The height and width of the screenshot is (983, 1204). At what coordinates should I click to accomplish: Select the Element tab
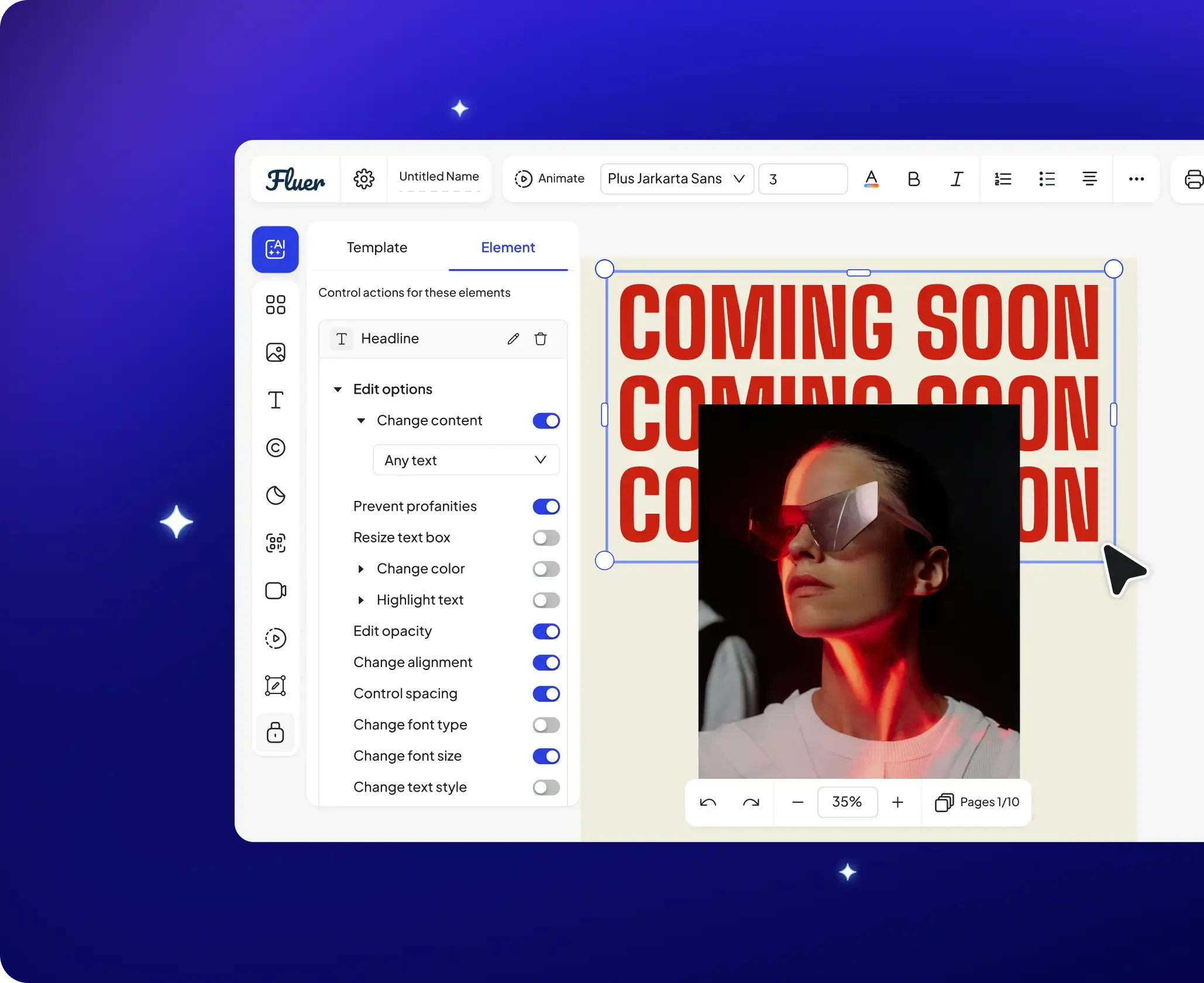tap(508, 248)
